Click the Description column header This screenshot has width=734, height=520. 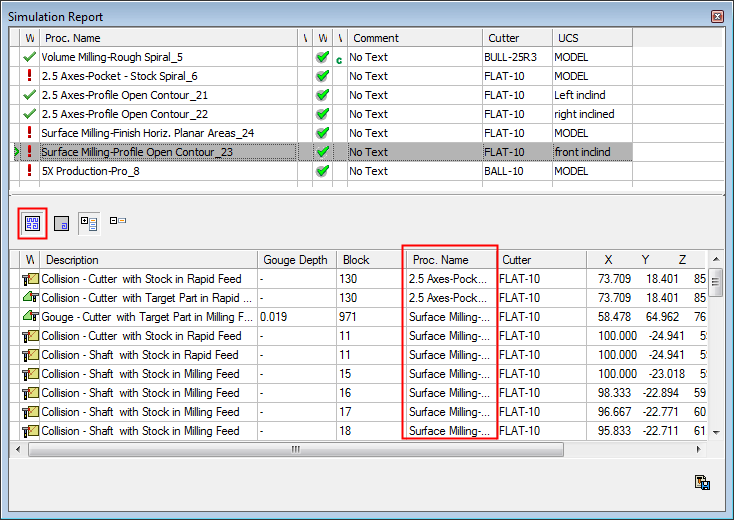point(148,260)
